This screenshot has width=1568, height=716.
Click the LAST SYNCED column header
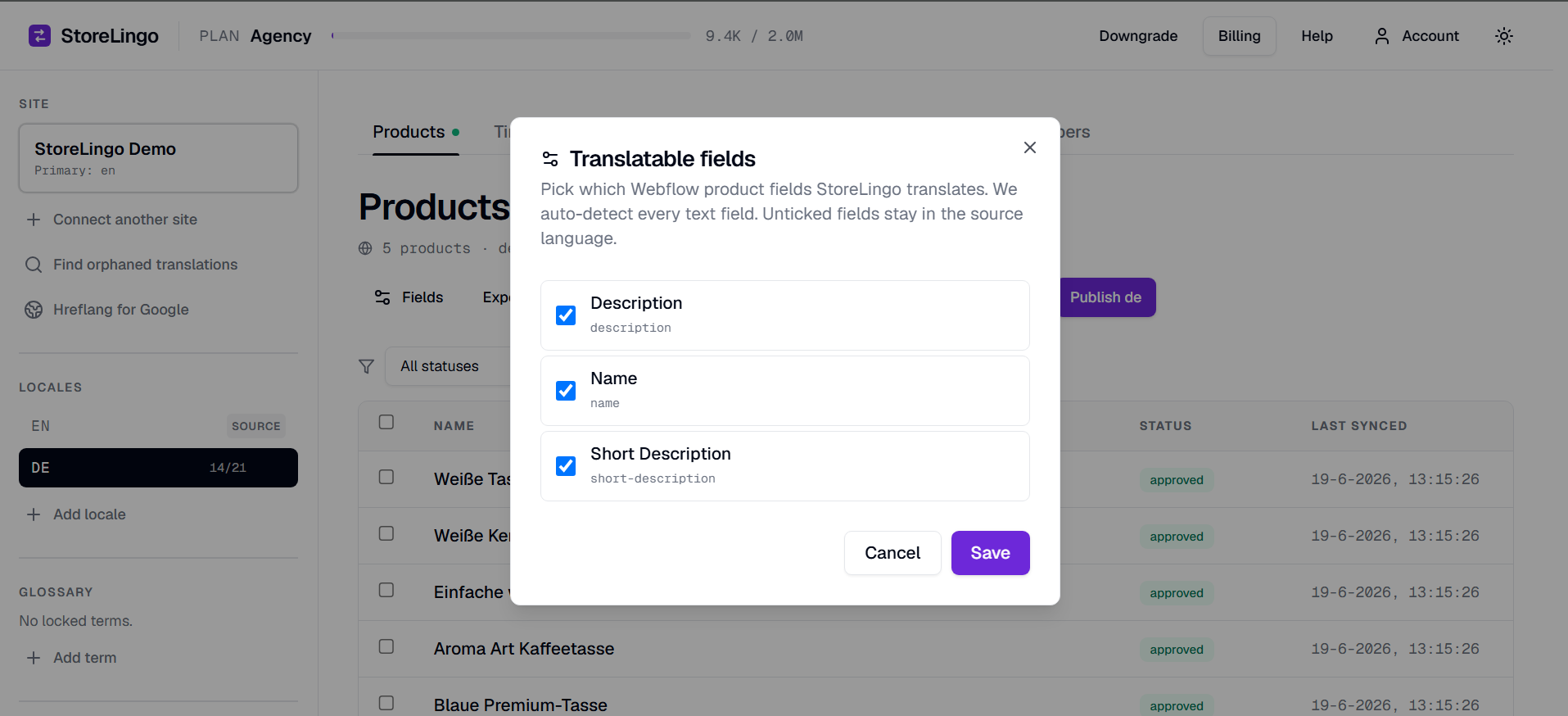(1359, 426)
